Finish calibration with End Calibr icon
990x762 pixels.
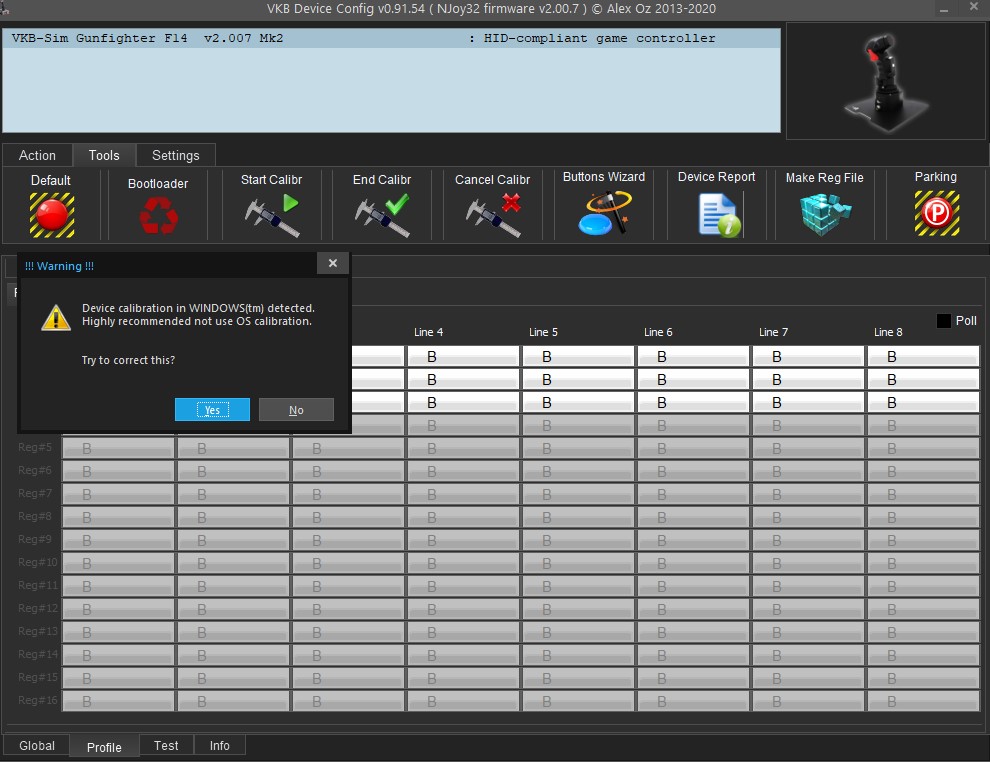382,215
